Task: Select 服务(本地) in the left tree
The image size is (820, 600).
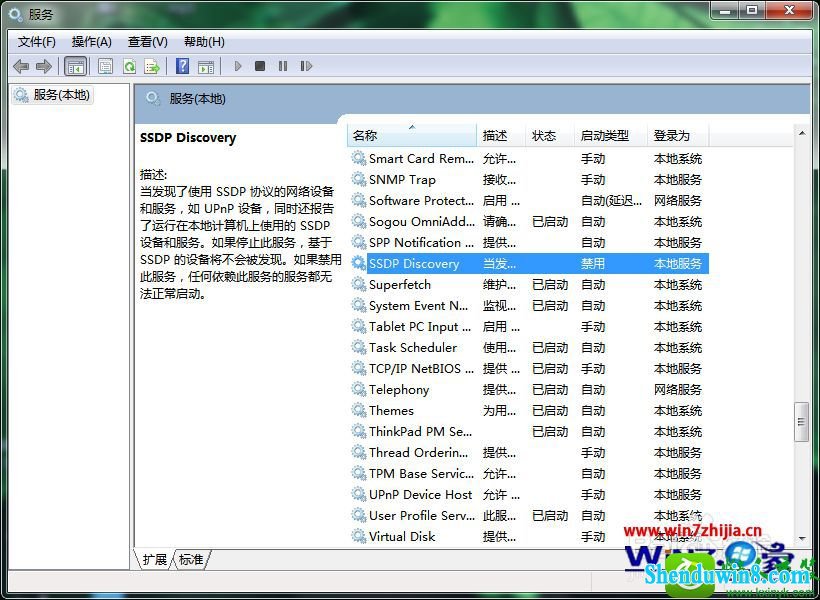Action: 53,95
